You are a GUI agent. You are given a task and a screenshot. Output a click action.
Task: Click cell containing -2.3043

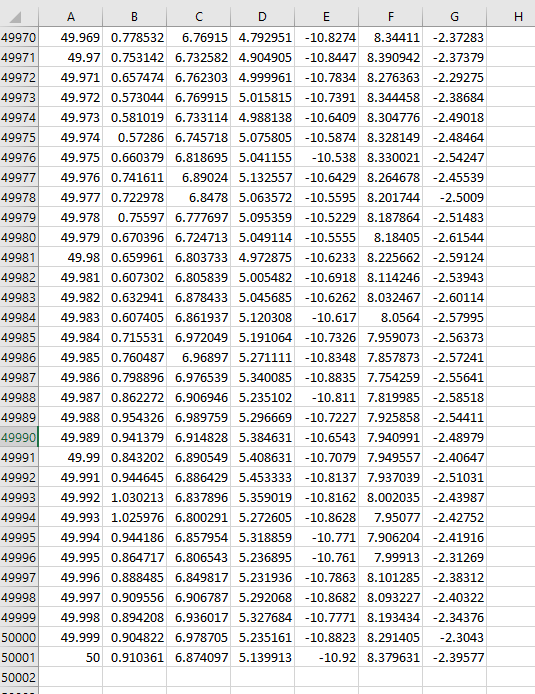click(x=454, y=638)
